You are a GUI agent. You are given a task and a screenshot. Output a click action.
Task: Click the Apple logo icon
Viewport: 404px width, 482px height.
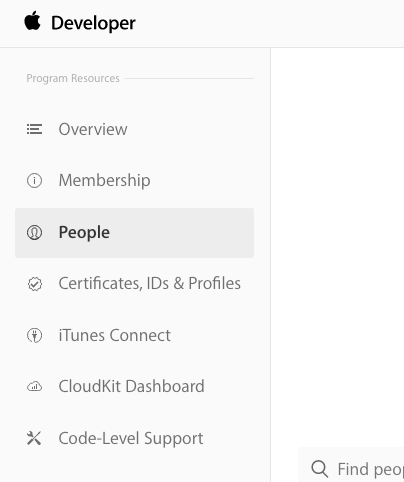[x=33, y=21]
